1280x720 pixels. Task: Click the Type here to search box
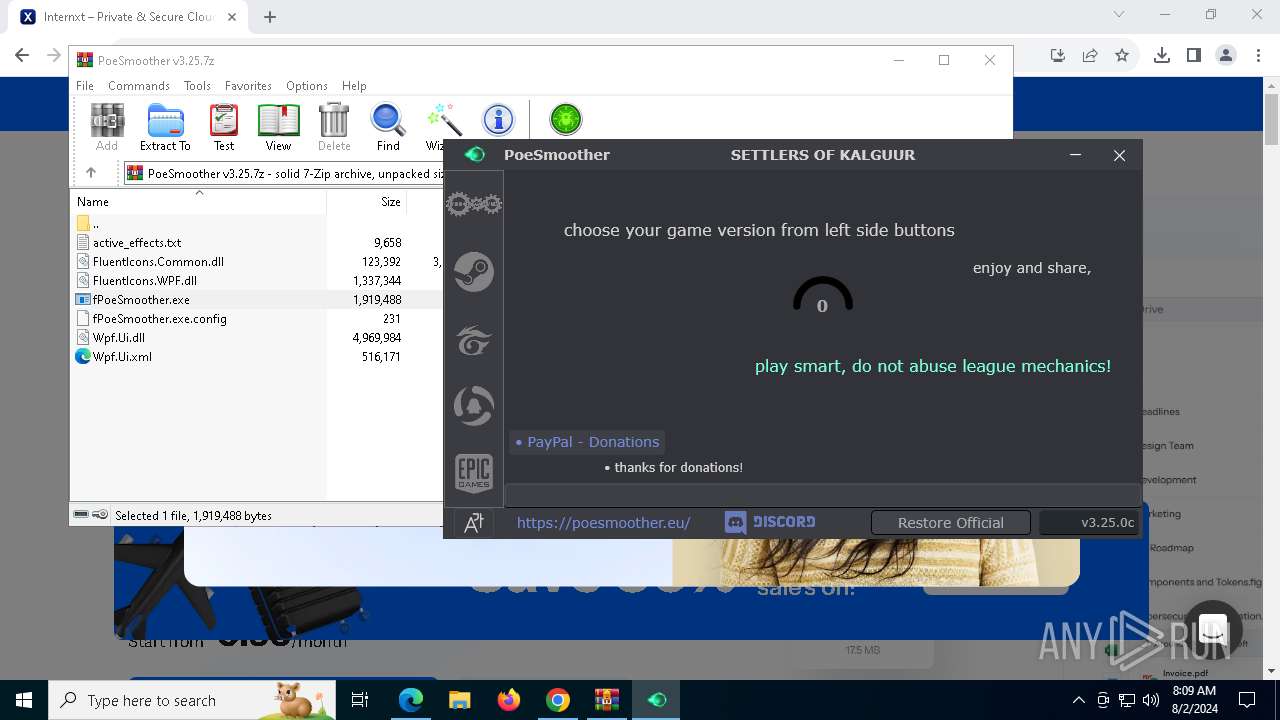pyautogui.click(x=192, y=700)
